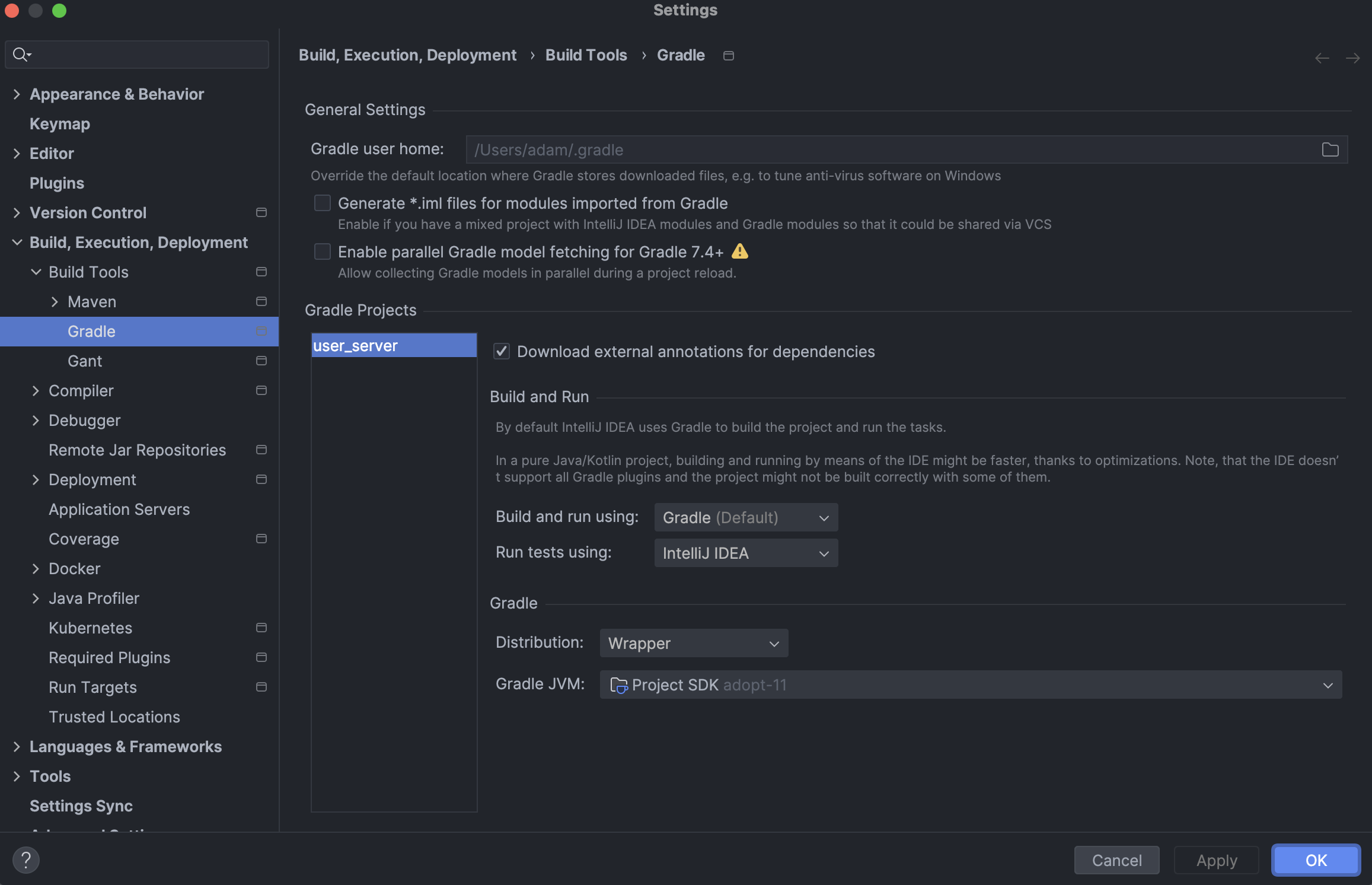Open Kubernetes settings

(x=90, y=628)
